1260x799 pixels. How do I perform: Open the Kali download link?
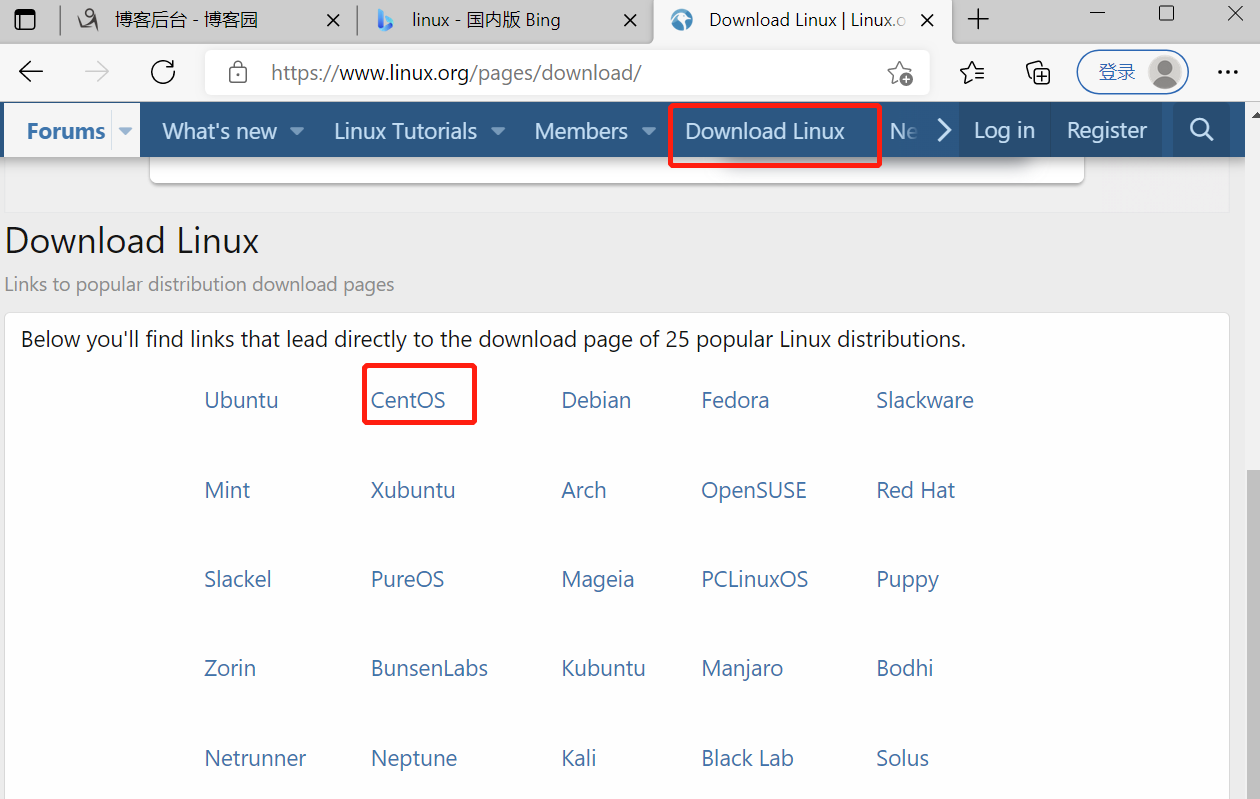click(x=579, y=758)
